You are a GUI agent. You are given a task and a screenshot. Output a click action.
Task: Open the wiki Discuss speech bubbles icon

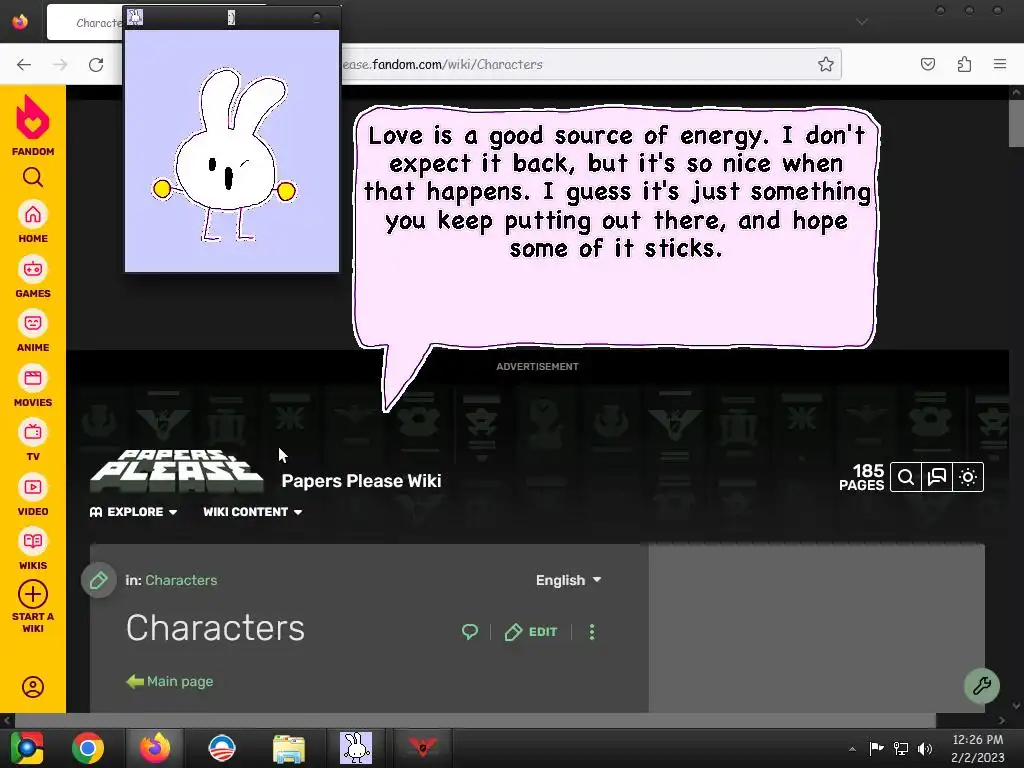(937, 477)
